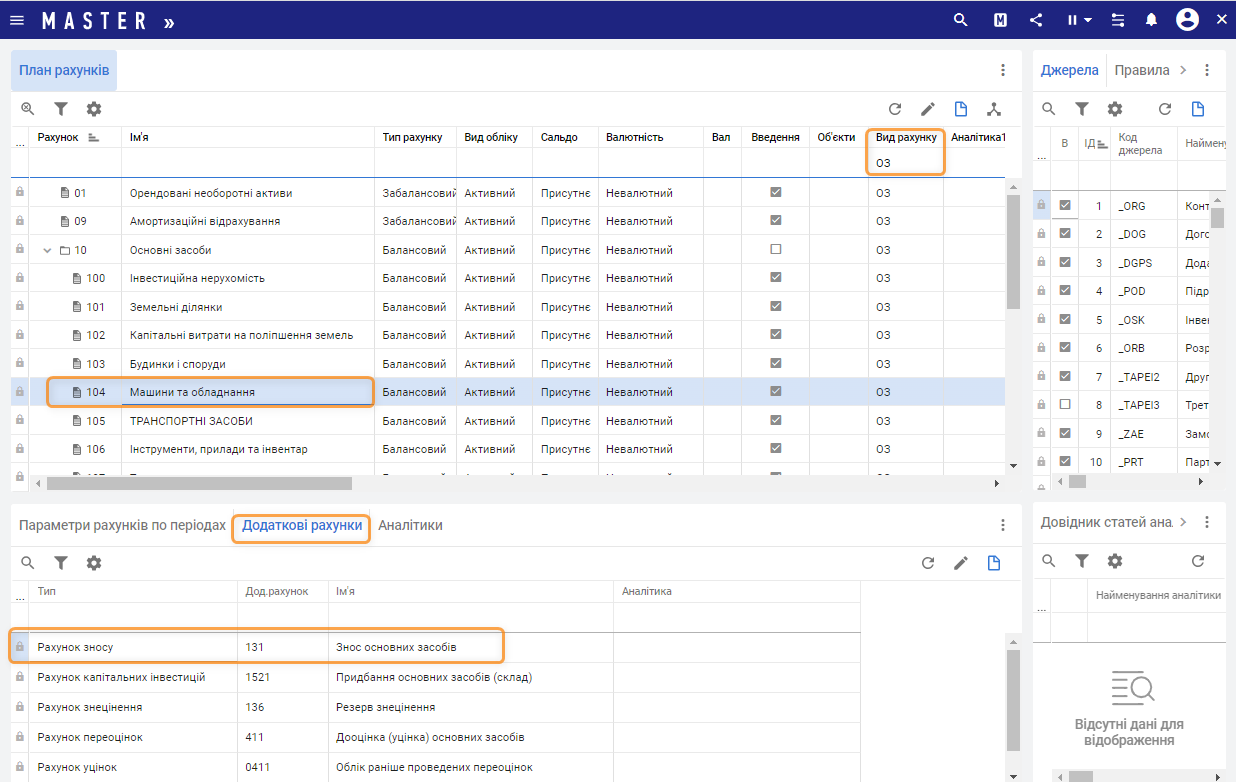Enable the checkbox for source _TAPEI3
The image size is (1236, 782).
point(1065,405)
